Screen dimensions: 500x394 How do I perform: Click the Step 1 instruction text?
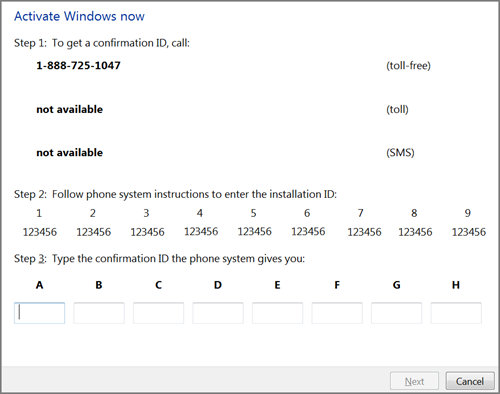tap(102, 43)
